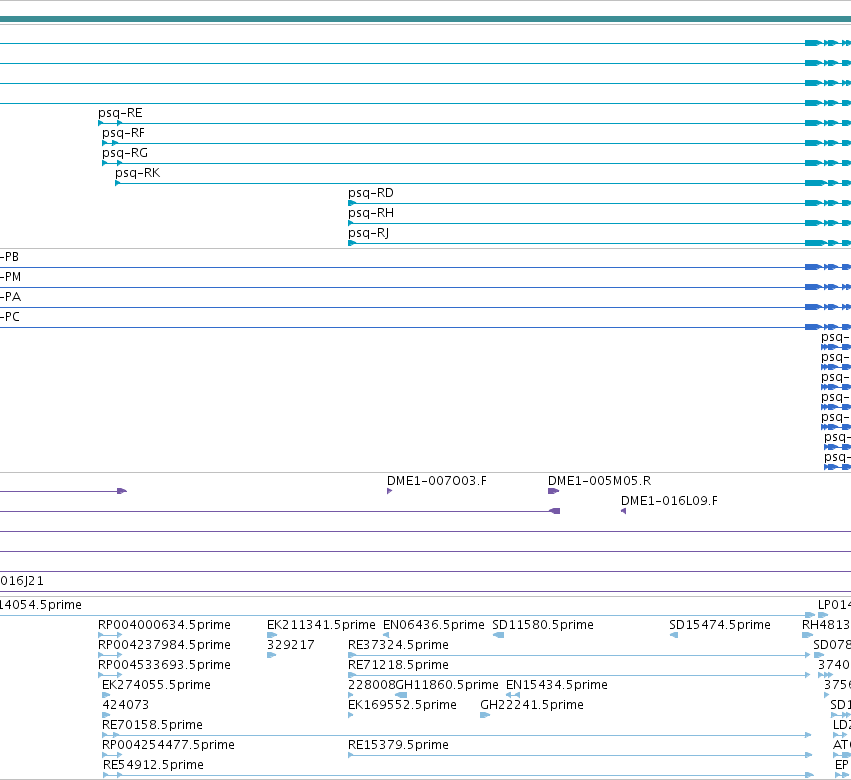This screenshot has height=780, width=851.
Task: Select the RE15379.5prime EST
Action: pos(398,745)
